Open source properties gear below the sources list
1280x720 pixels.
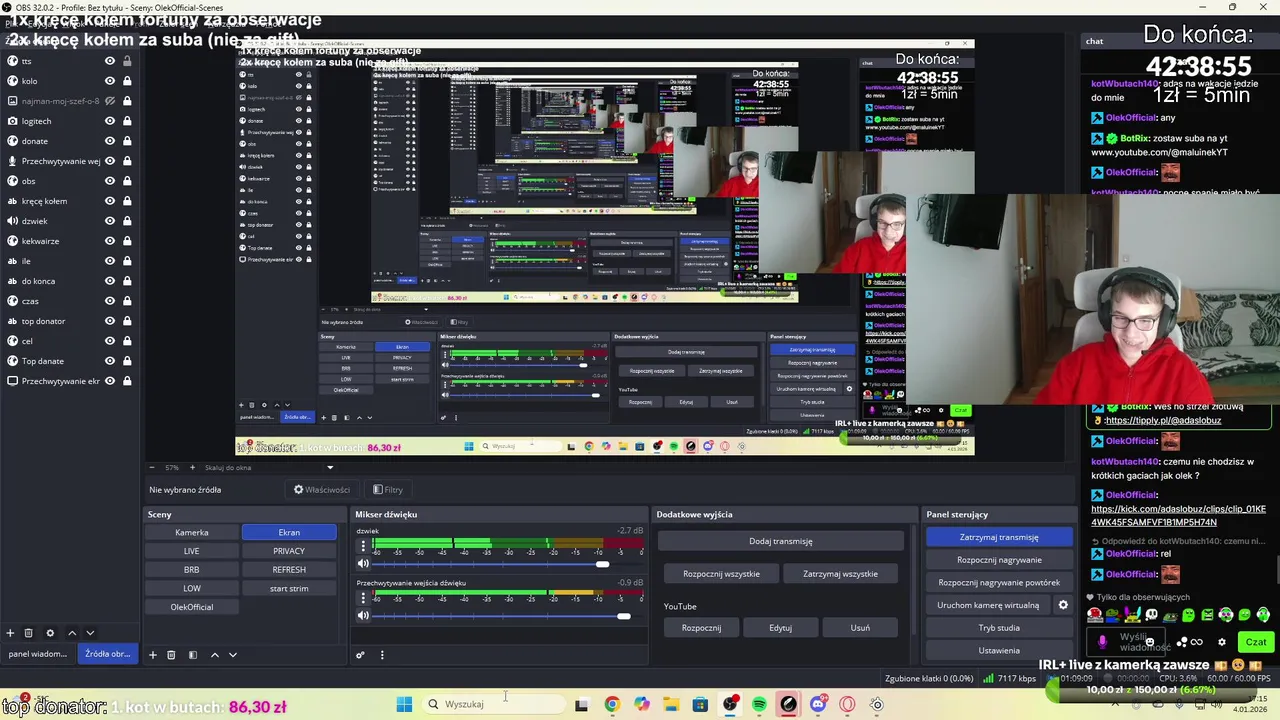[x=50, y=633]
